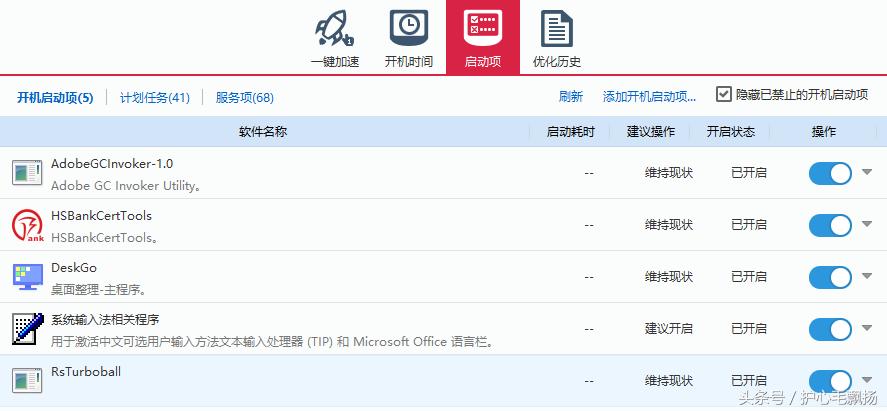The width and height of the screenshot is (887, 411).
Task: Click the HSBankCertTools red bank icon
Action: (27, 224)
